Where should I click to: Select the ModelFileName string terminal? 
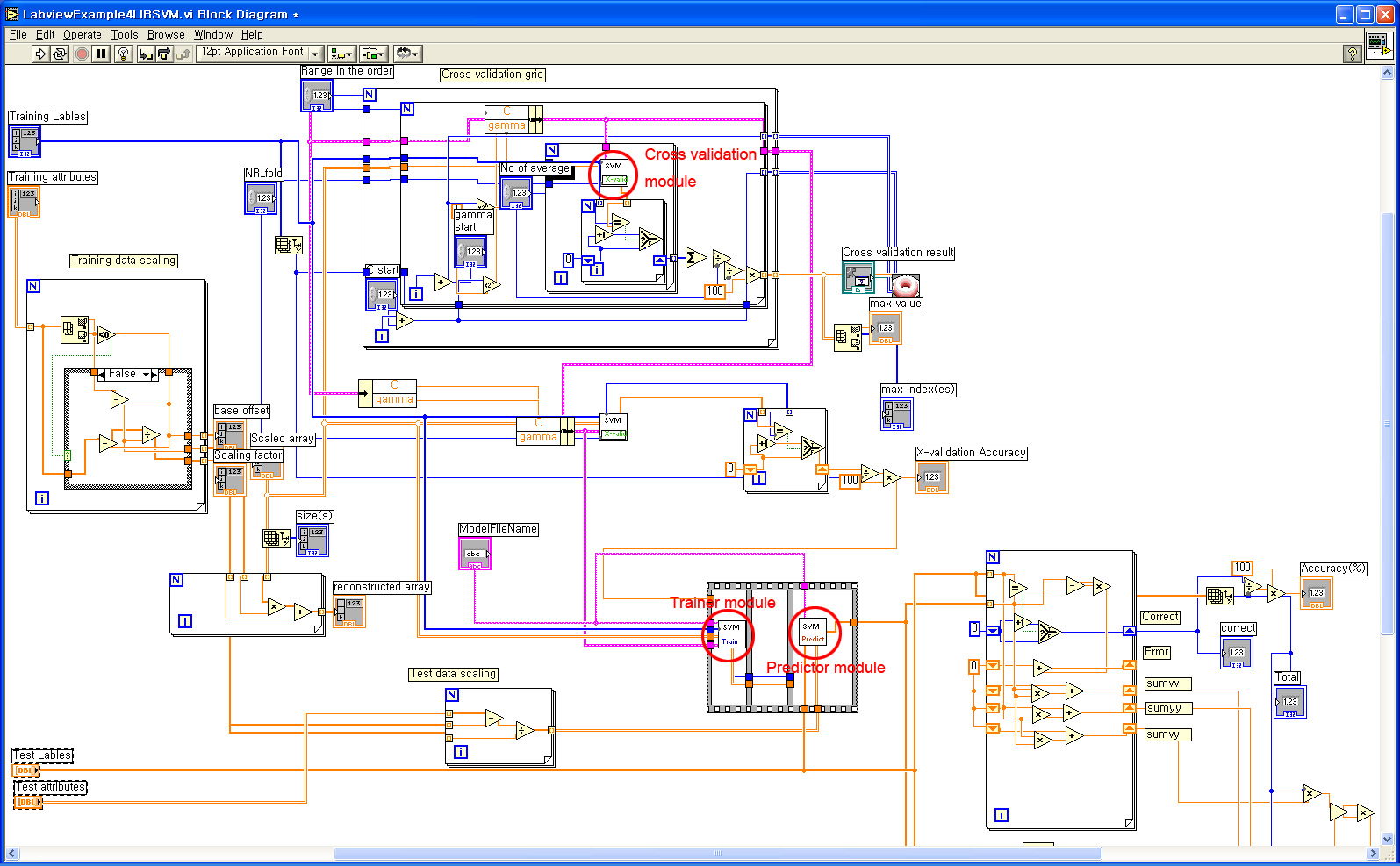pyautogui.click(x=474, y=554)
